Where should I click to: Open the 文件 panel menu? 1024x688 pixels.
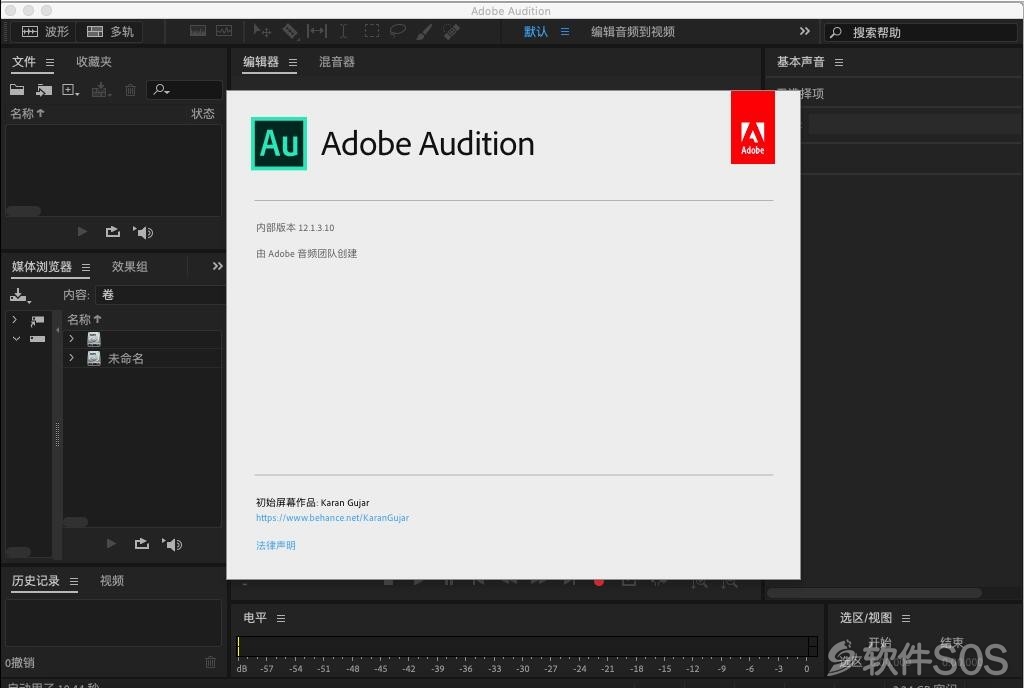coord(50,62)
